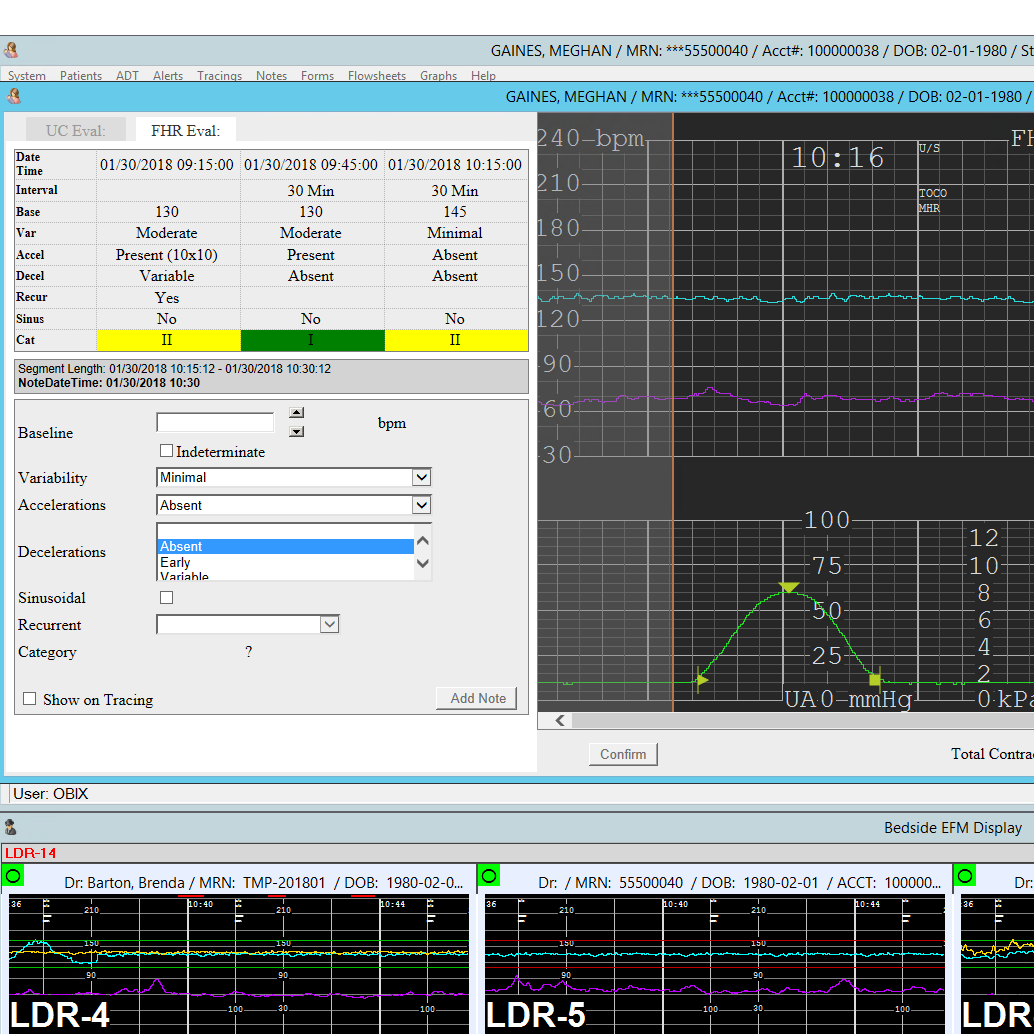Image resolution: width=1034 pixels, height=1034 pixels.
Task: Enable the Show on Tracing checkbox
Action: [x=29, y=699]
